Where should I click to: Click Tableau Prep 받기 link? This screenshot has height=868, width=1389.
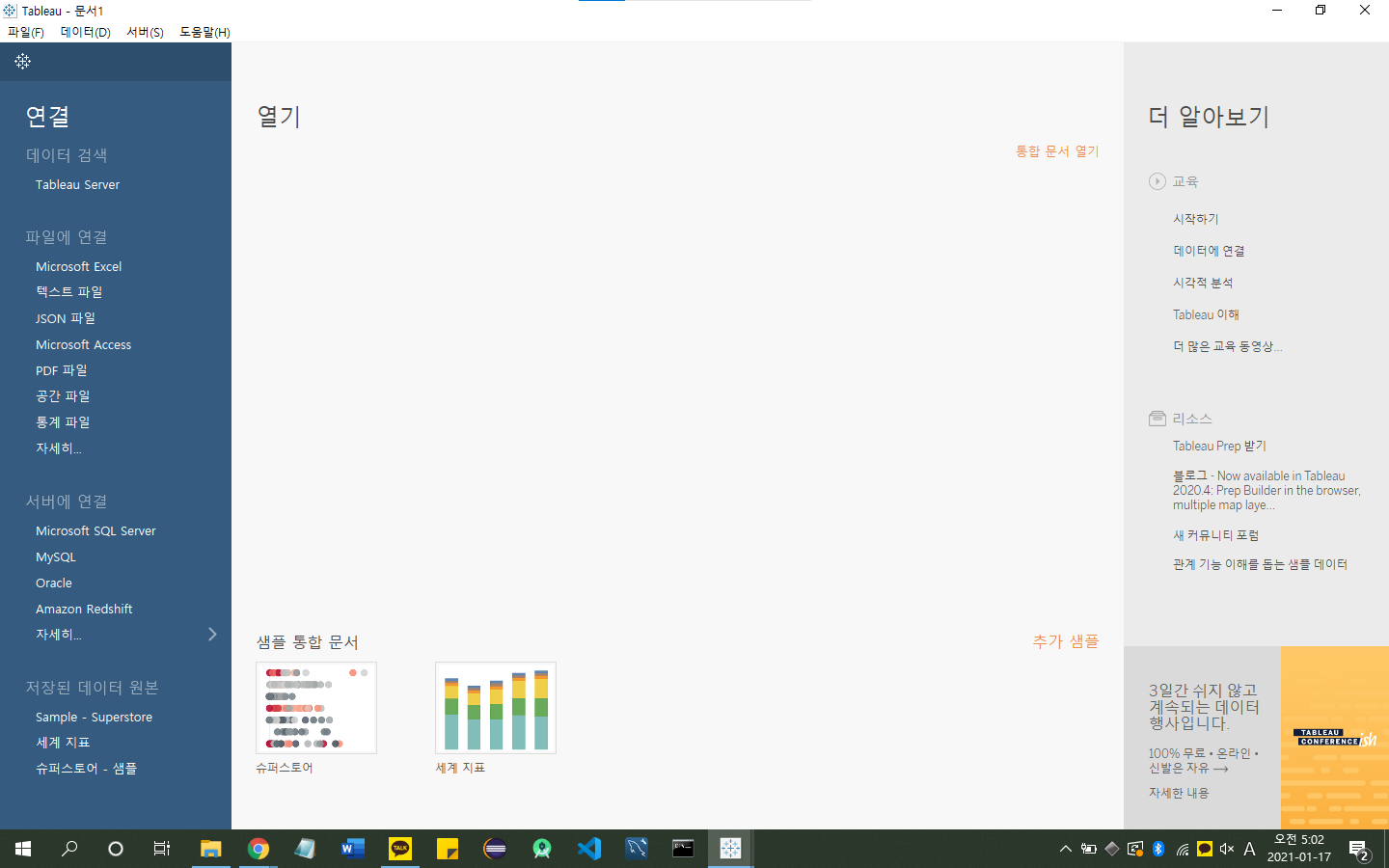click(x=1219, y=446)
